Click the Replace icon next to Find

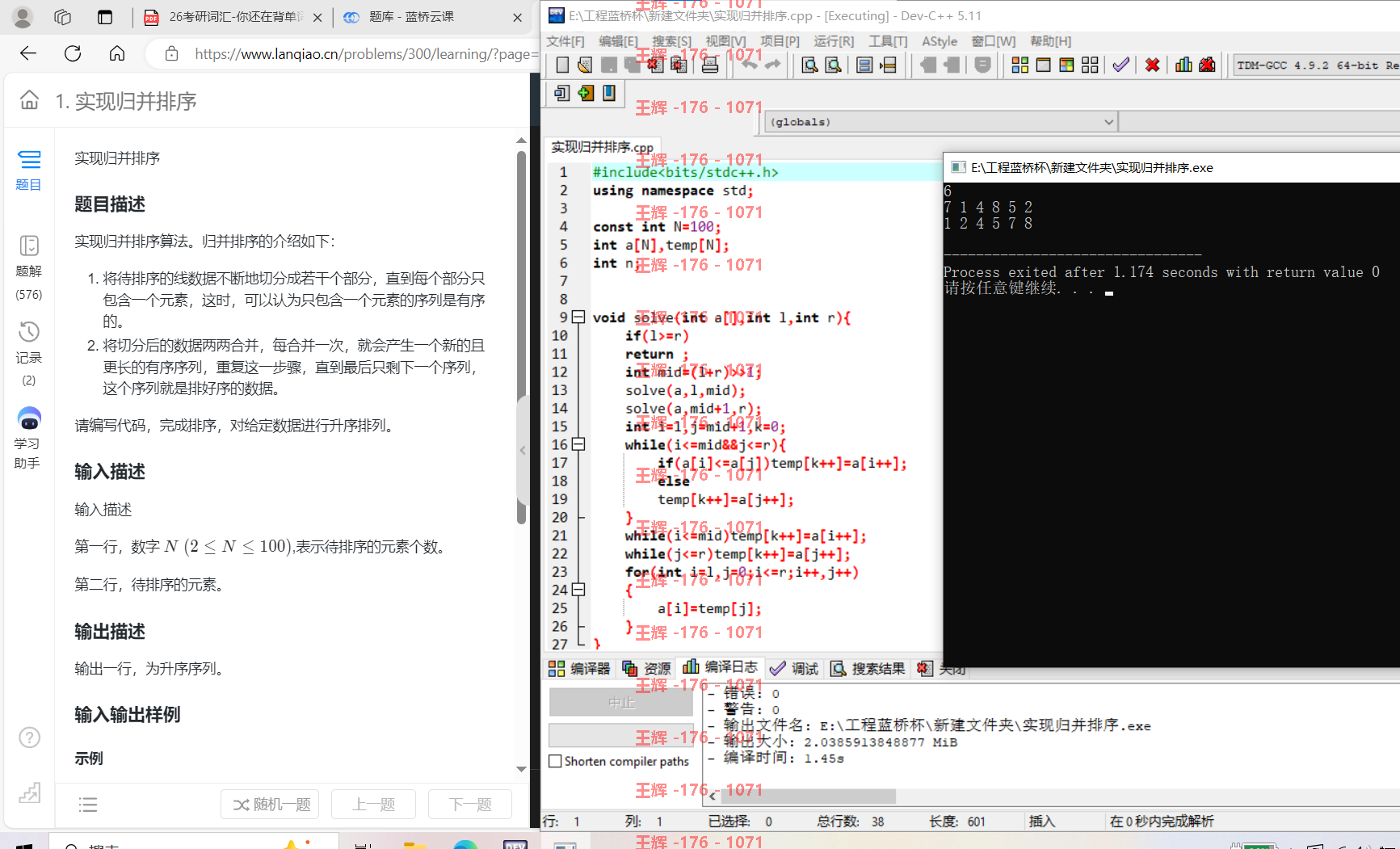point(833,65)
